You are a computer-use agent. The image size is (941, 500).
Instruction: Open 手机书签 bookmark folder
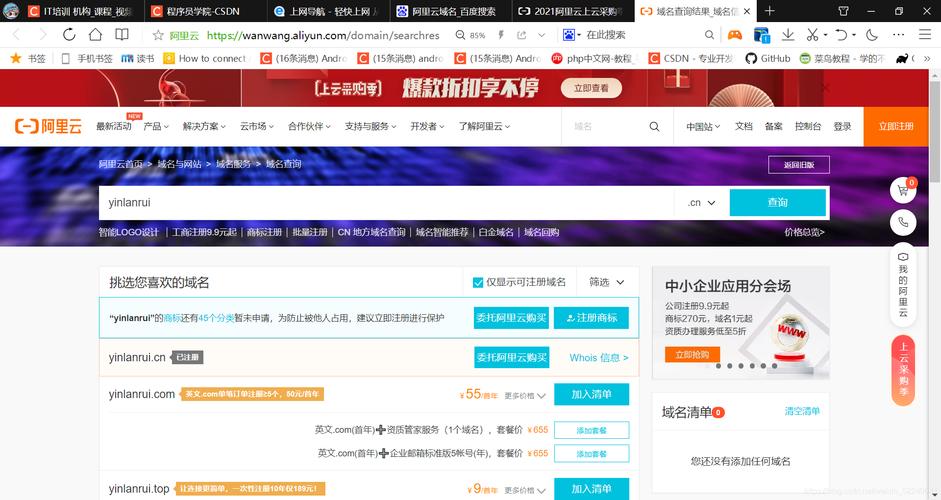86,58
